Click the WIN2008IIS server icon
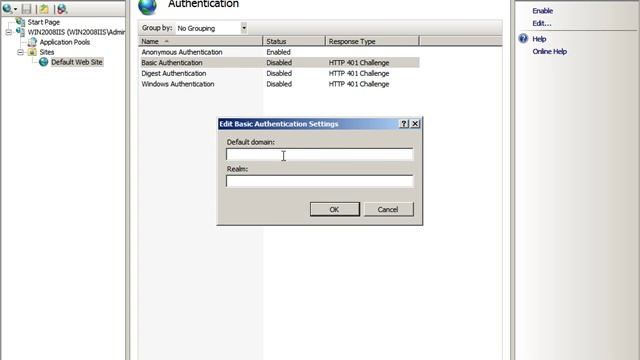Viewport: 640px width, 360px height. pos(20,32)
